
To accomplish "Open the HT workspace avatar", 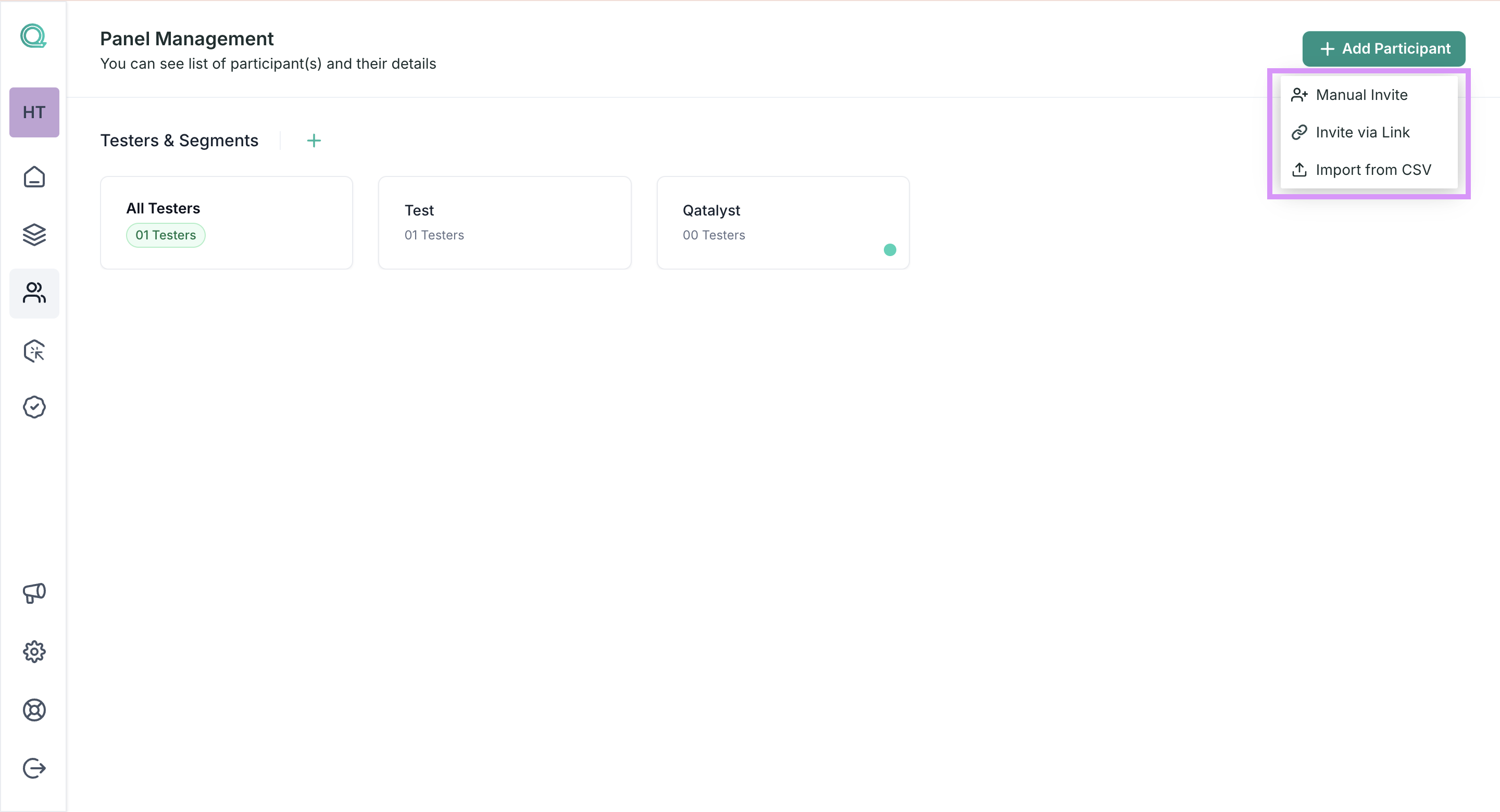I will 34,112.
